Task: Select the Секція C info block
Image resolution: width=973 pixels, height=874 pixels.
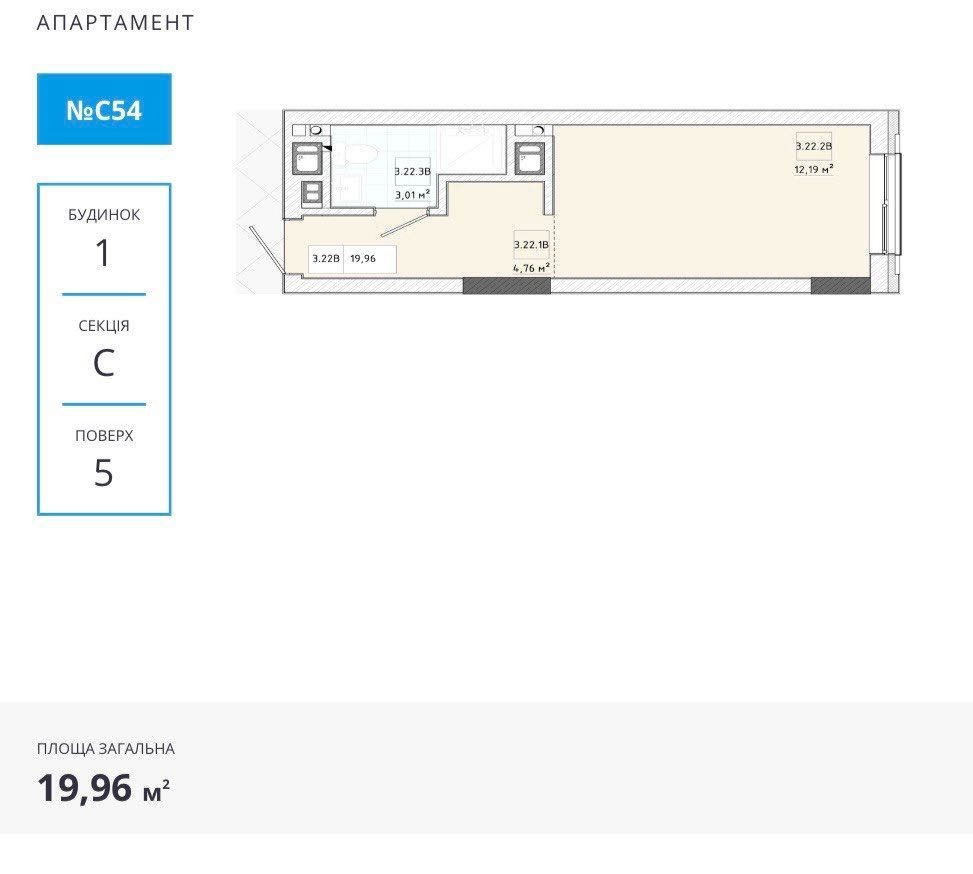Action: 104,350
